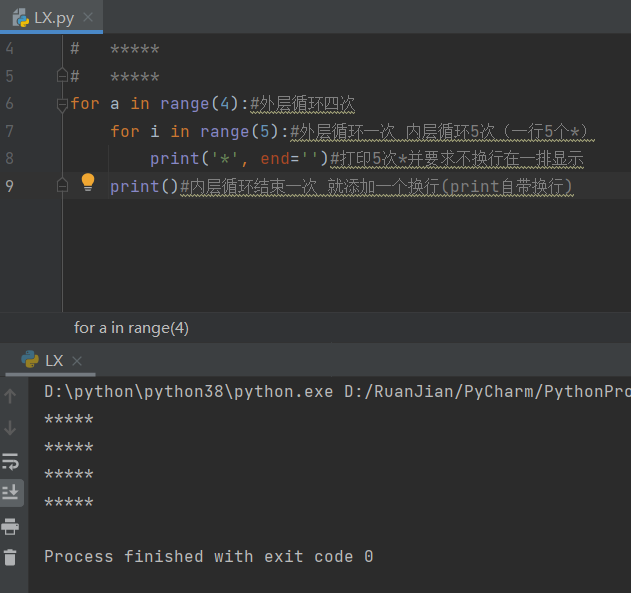Toggle scroll to end in Run console
This screenshot has height=593, width=631.
point(11,492)
